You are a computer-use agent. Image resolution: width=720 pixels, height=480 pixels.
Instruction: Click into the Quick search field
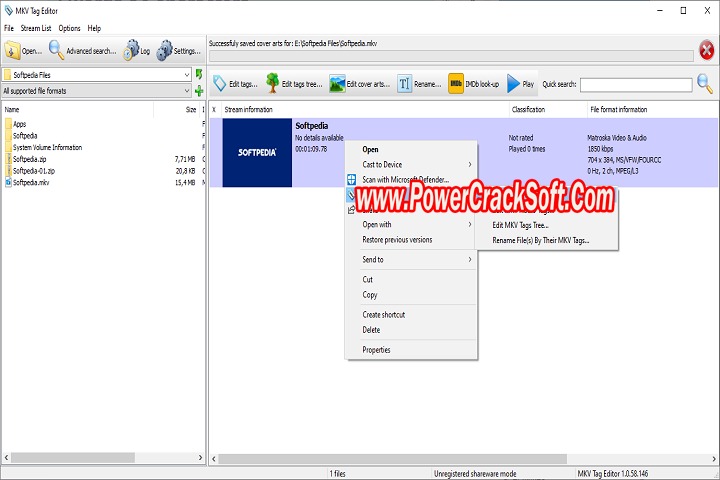click(635, 85)
